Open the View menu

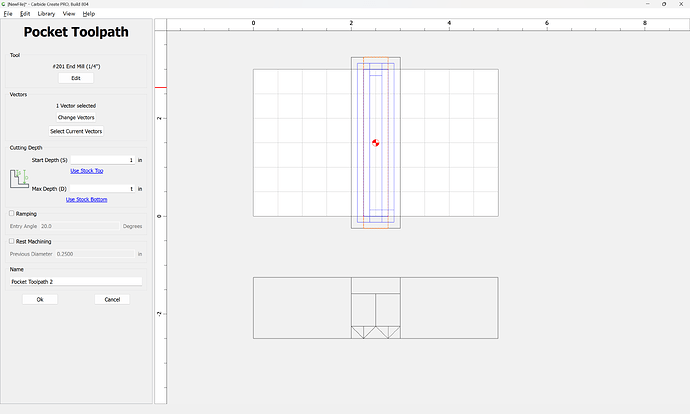69,14
